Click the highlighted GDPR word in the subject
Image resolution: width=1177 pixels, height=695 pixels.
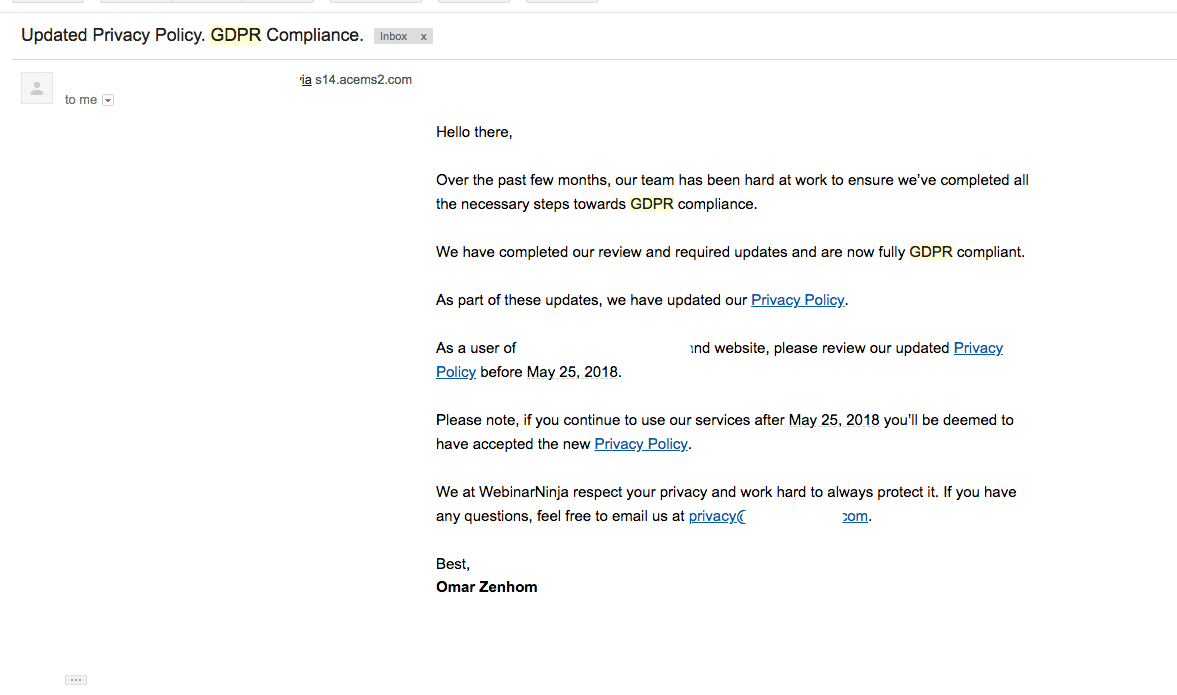tap(236, 35)
